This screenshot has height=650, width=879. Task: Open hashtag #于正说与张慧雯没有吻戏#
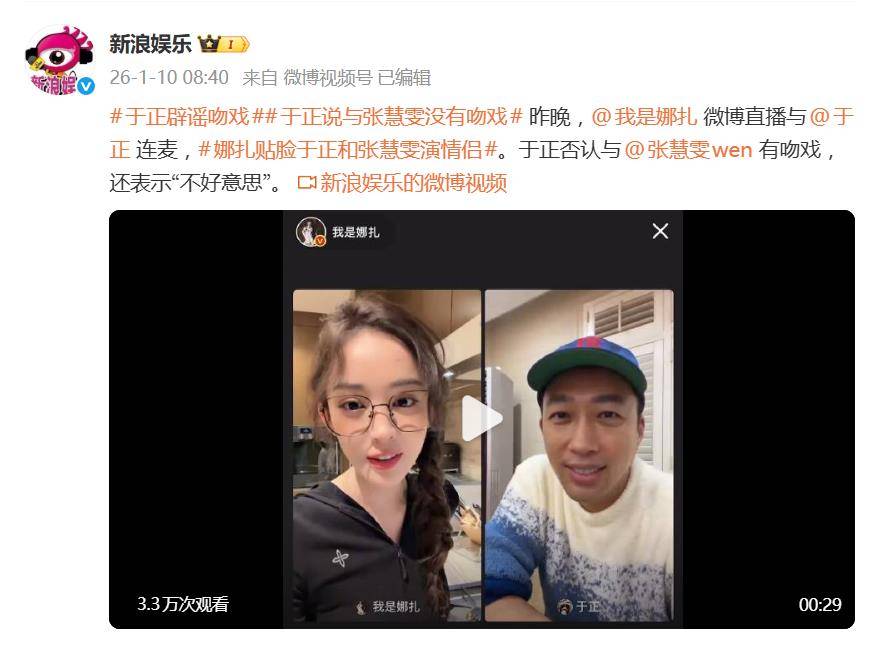coord(388,117)
